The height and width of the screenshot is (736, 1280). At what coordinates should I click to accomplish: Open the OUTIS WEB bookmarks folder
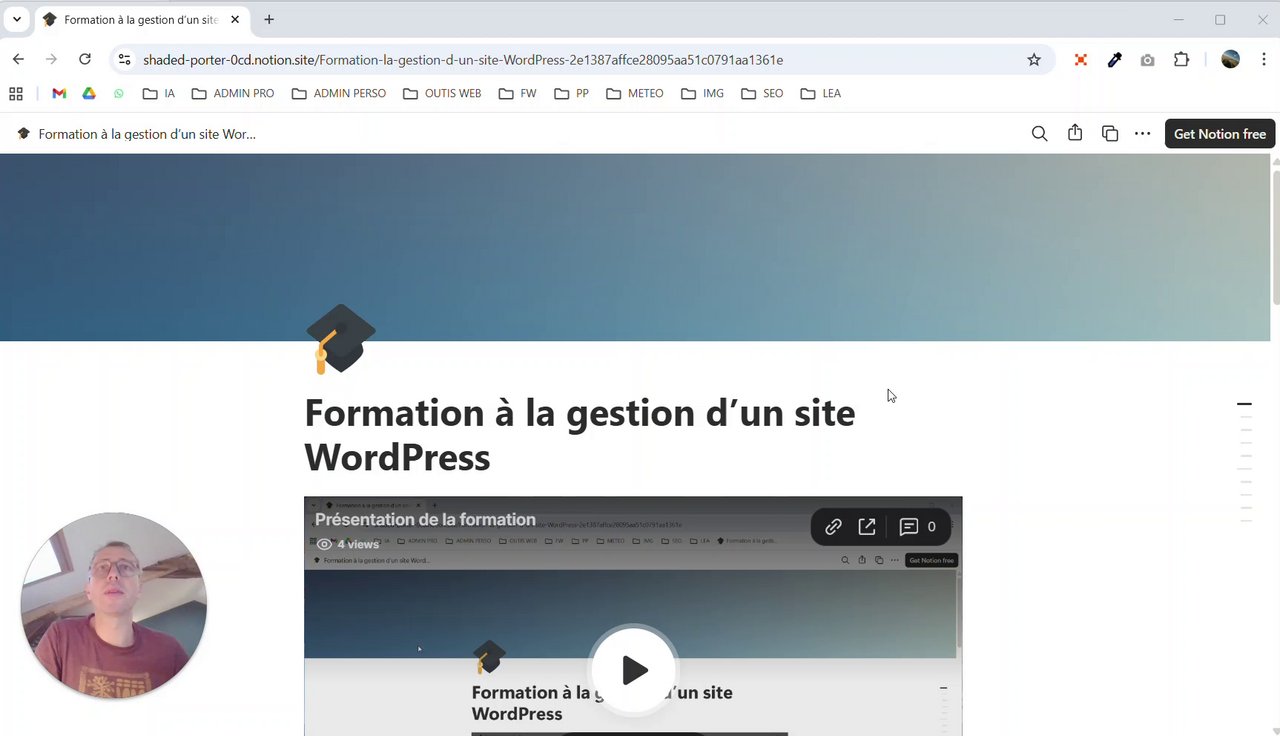pos(442,93)
